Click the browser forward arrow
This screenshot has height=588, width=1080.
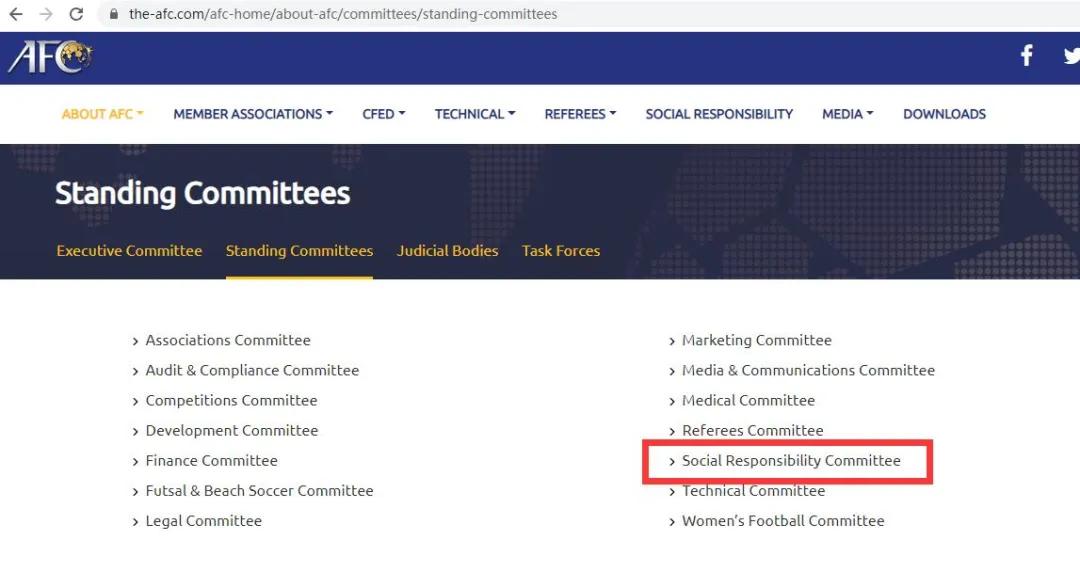click(46, 14)
